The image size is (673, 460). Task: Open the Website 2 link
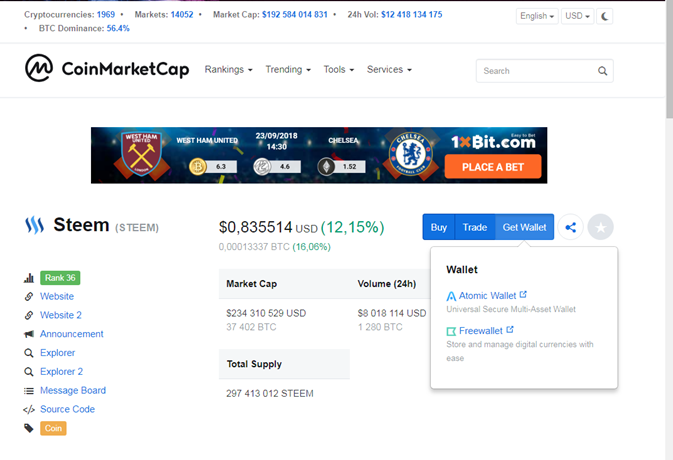[x=61, y=315]
